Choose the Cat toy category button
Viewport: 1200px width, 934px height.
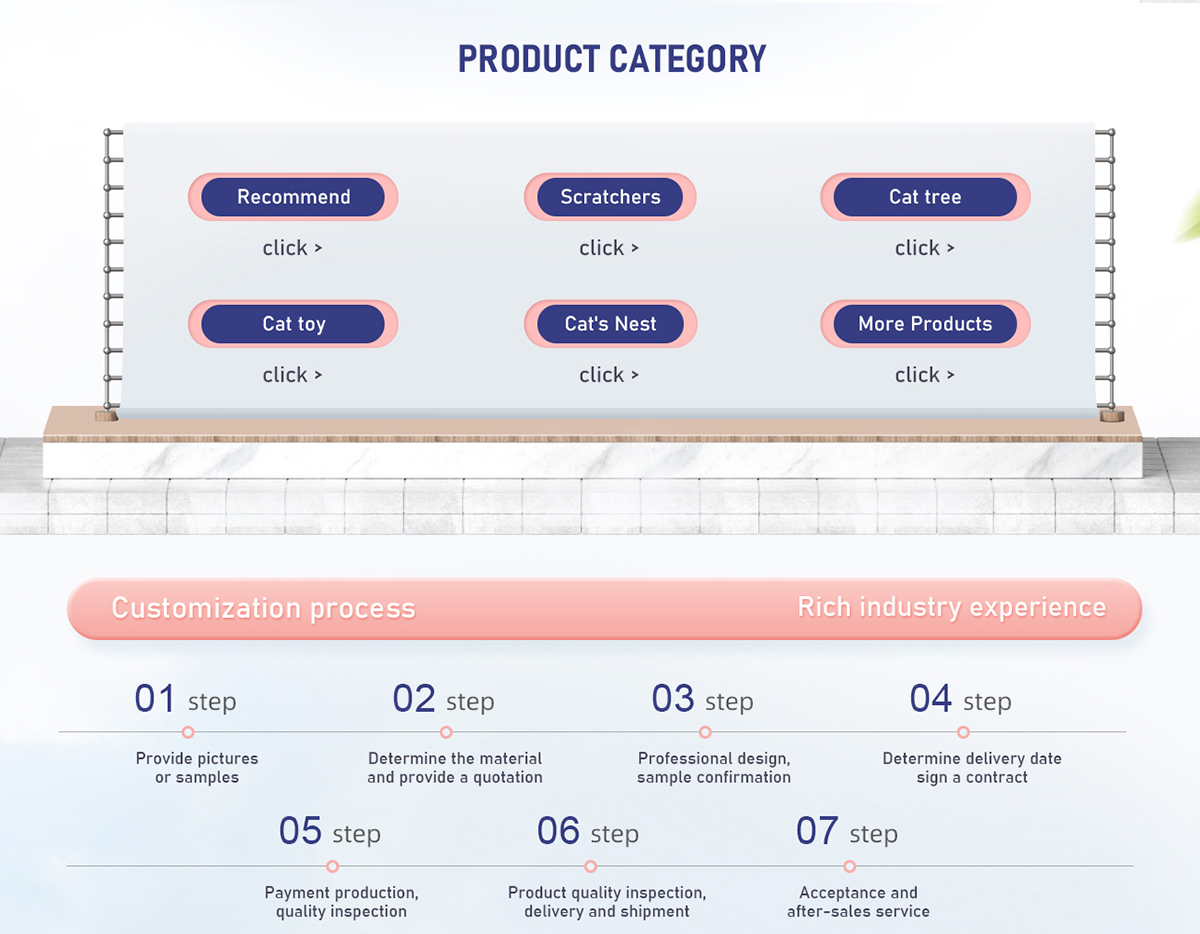(293, 324)
